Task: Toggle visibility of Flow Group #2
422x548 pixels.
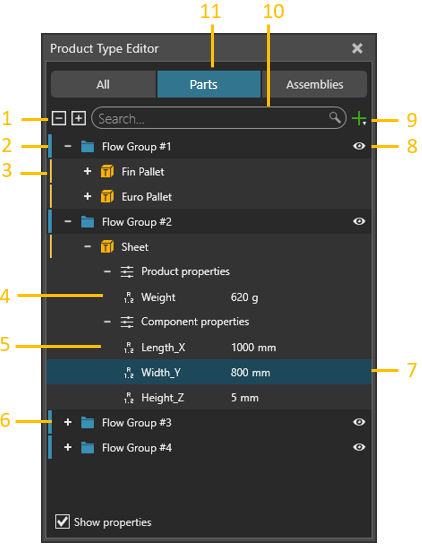Action: (359, 221)
